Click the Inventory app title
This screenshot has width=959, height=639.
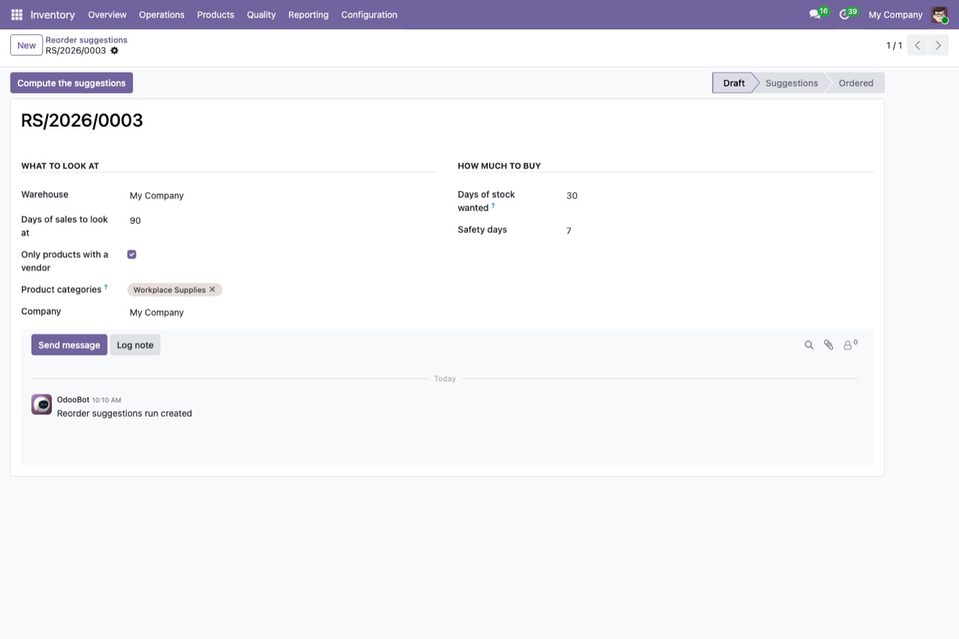[x=53, y=15]
